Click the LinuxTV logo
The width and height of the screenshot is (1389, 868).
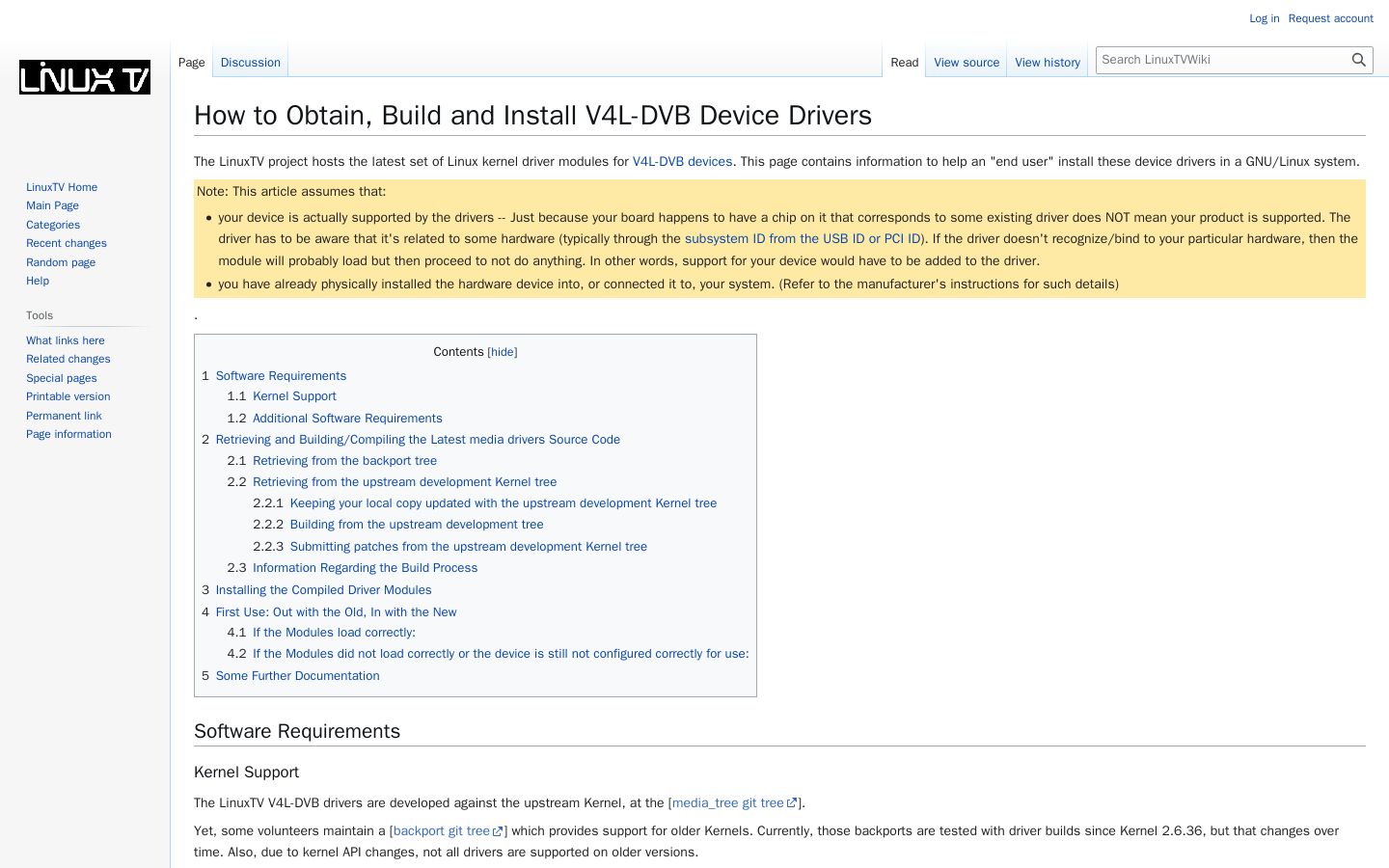pyautogui.click(x=85, y=77)
